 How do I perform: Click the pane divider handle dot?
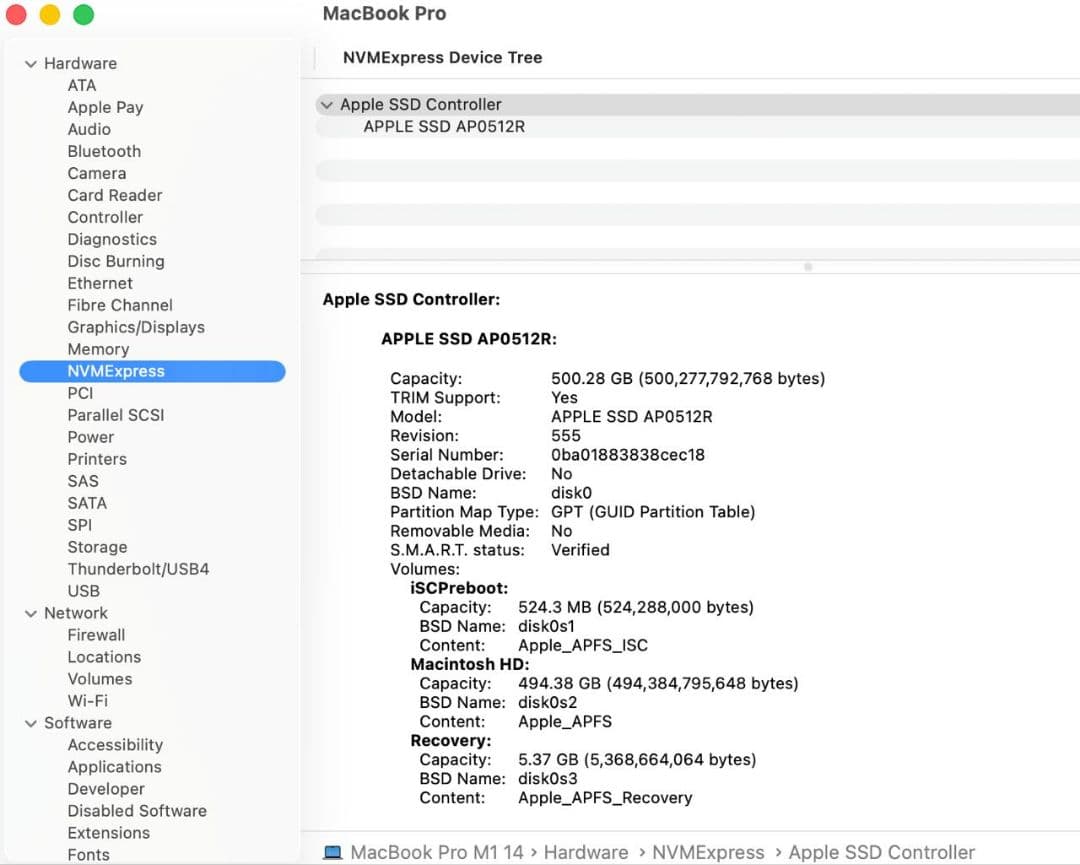tap(807, 267)
